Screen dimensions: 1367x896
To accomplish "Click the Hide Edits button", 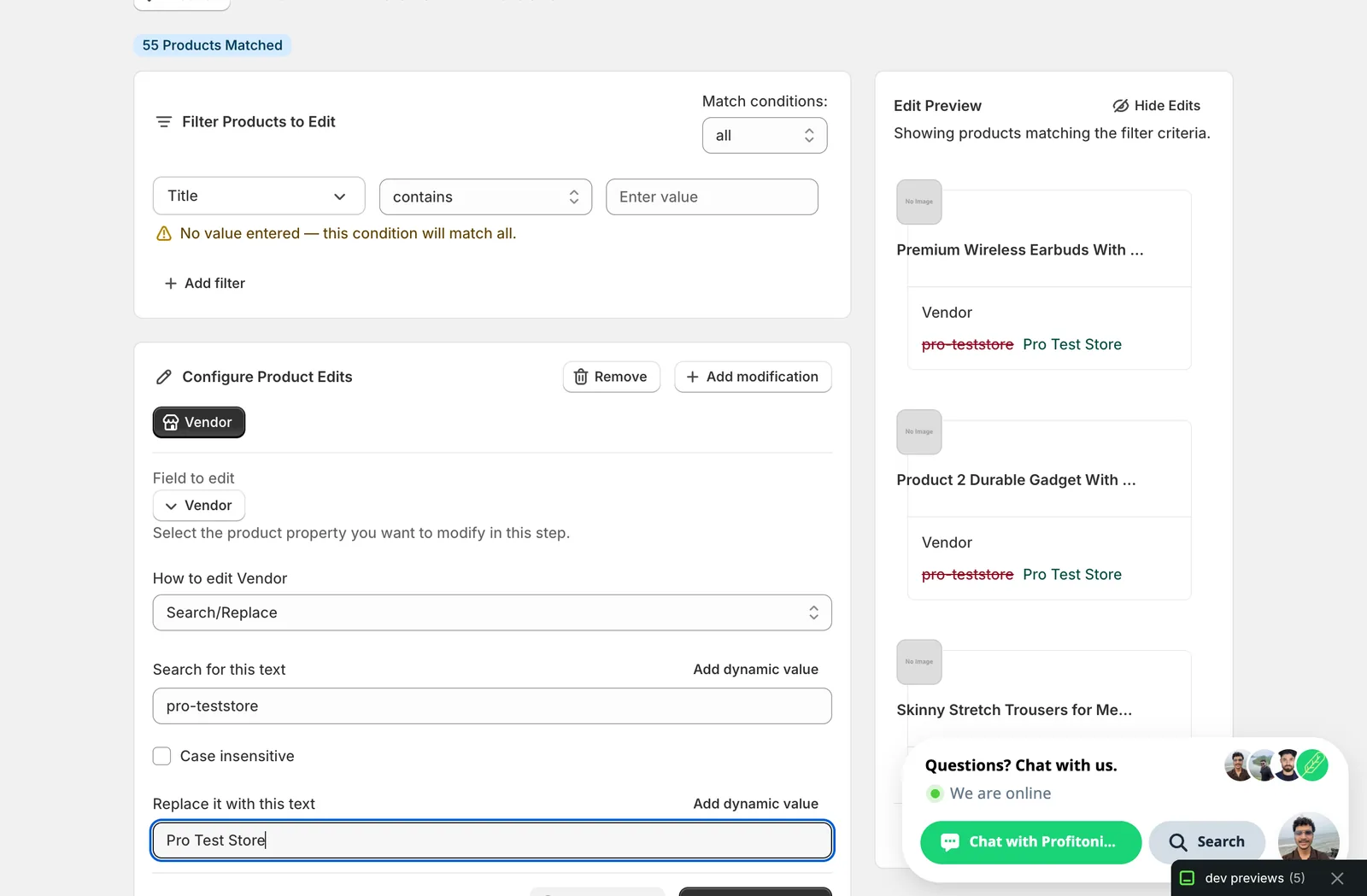I will click(x=1157, y=106).
